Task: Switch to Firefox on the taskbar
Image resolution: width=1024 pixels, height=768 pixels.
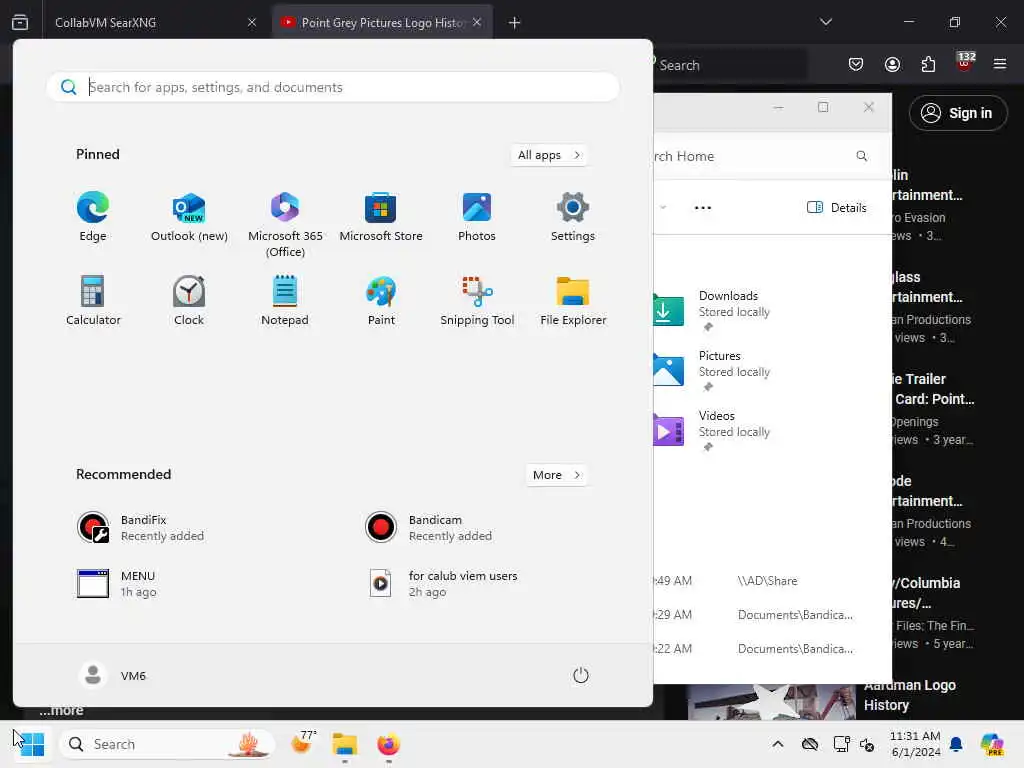Action: point(389,744)
